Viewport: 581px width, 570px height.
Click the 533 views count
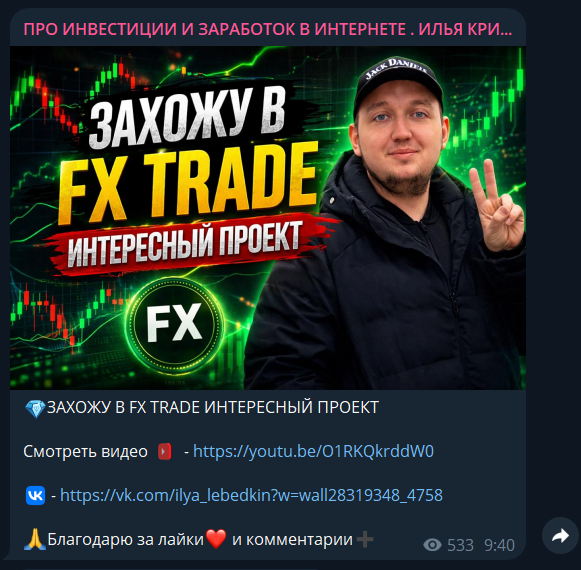pos(460,545)
